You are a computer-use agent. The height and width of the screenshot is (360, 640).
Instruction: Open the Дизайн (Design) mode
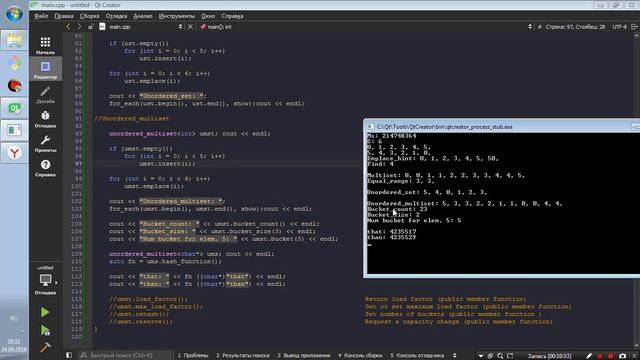(x=45, y=94)
